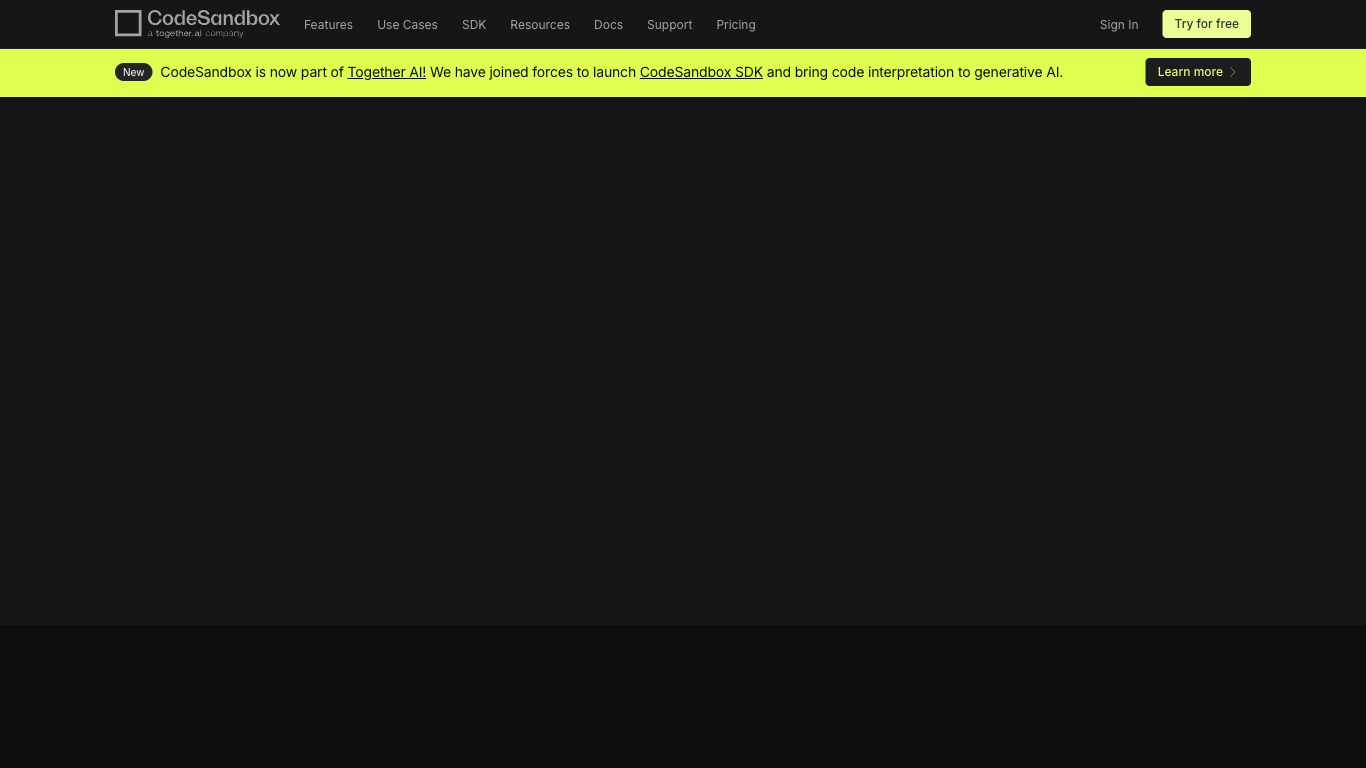View the Pricing page
Screen dimensions: 1366x768
pos(736,25)
